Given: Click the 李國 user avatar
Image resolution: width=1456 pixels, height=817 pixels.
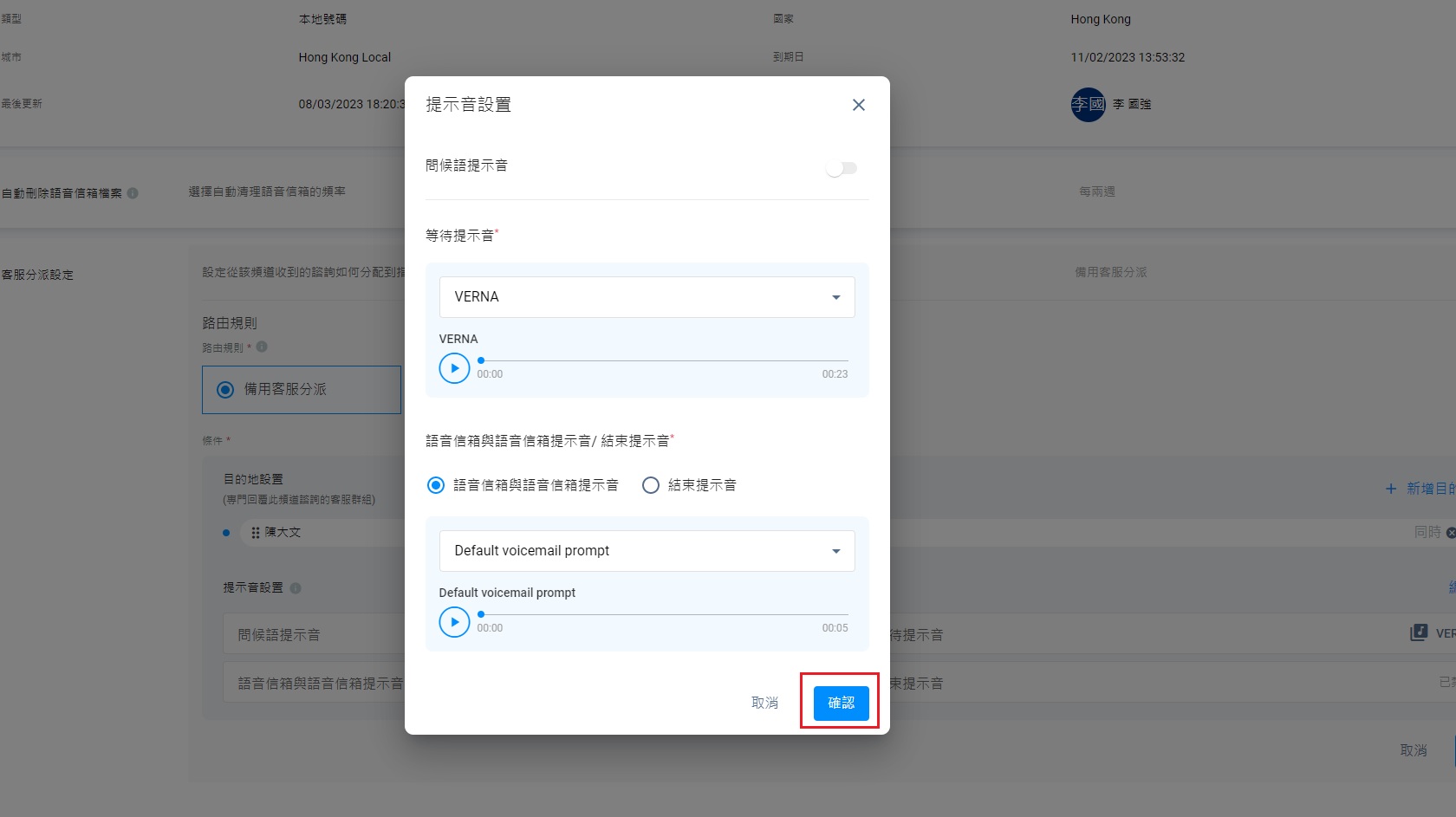Looking at the screenshot, I should [x=1088, y=105].
